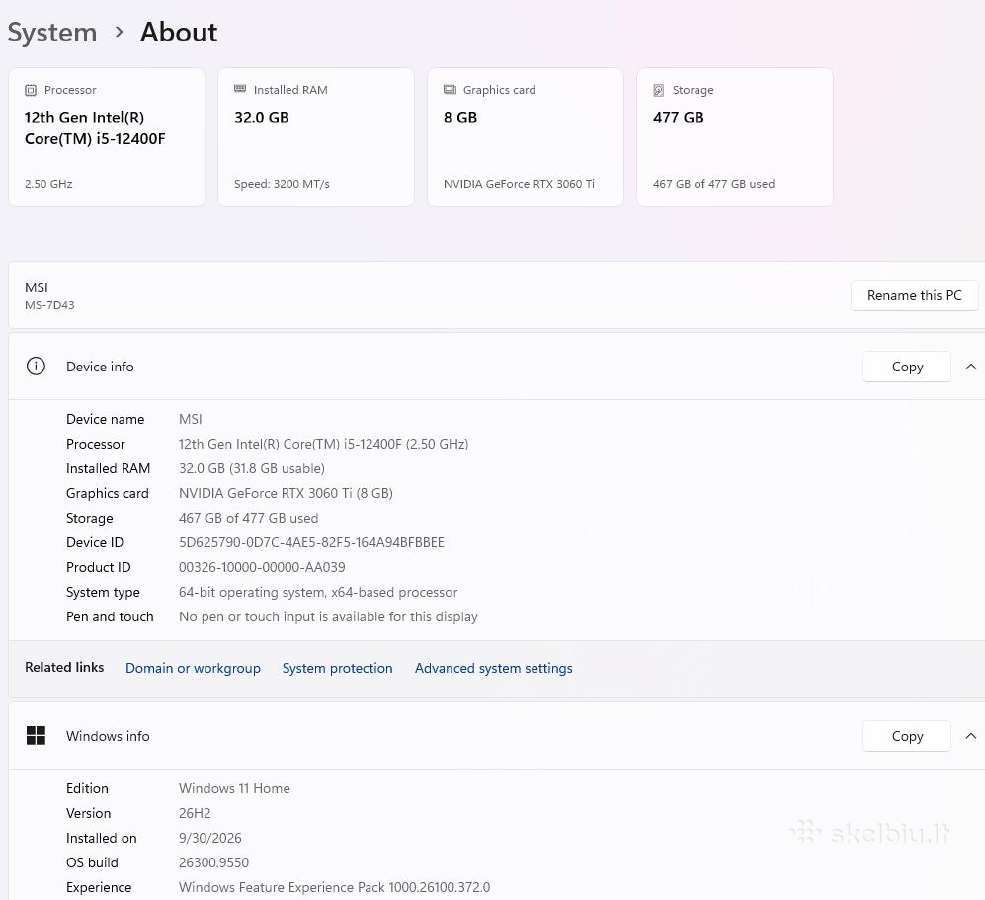Click the Storage row value in Device info

249,519
